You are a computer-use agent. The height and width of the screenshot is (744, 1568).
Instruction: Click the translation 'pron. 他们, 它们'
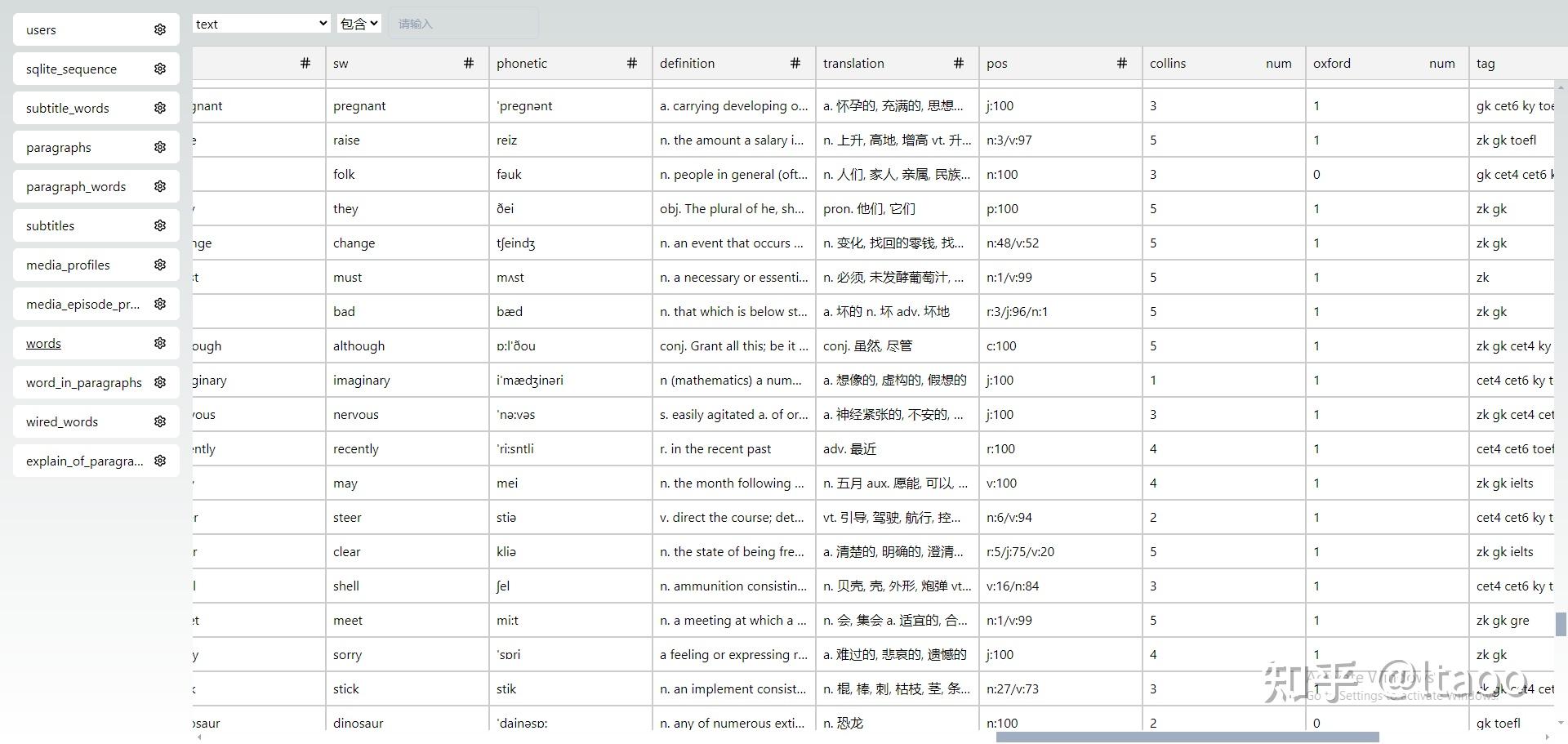coord(897,209)
